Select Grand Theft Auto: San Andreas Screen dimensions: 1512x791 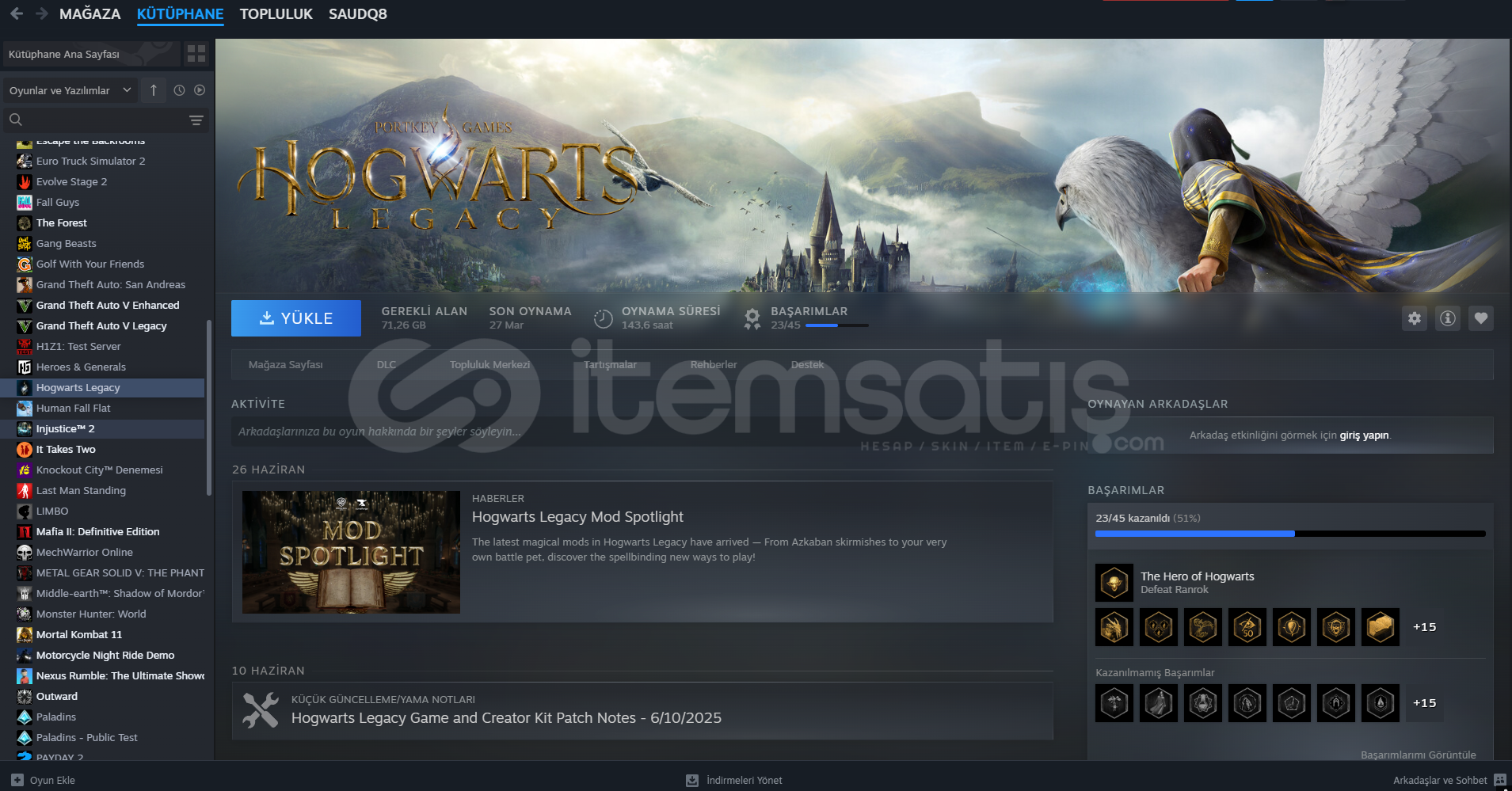coord(111,284)
